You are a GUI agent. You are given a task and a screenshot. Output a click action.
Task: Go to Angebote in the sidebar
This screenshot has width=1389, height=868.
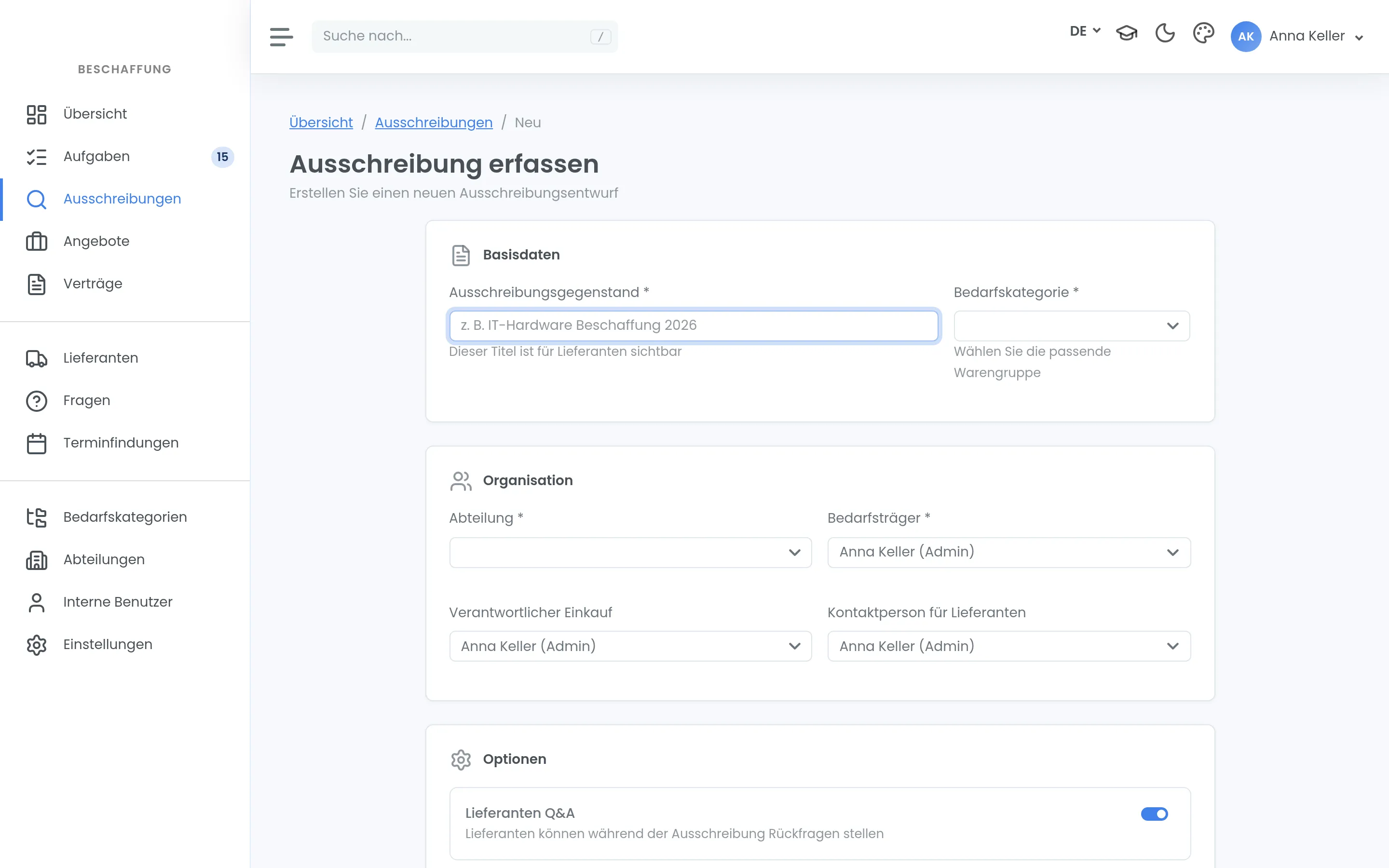click(x=125, y=242)
